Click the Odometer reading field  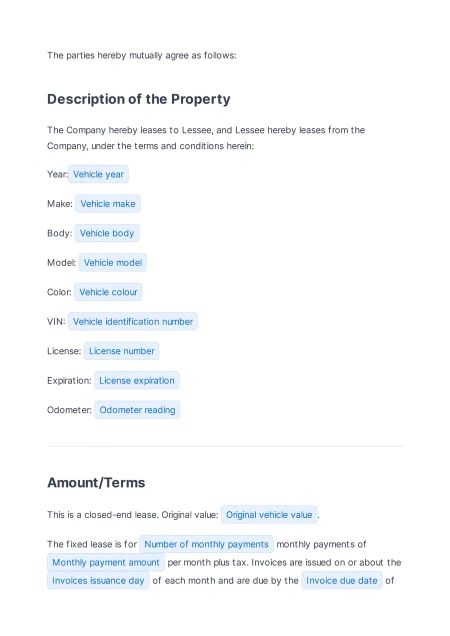click(137, 410)
